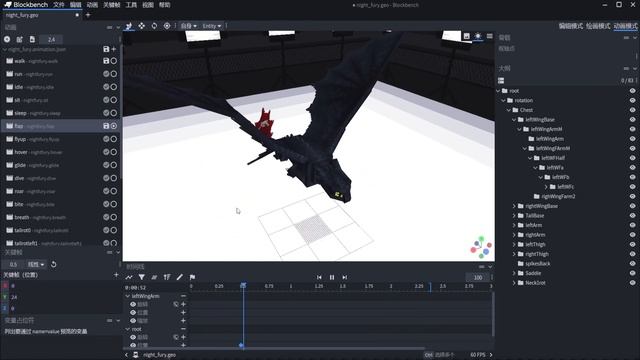Collapse the night_fury animation file group
640x360 pixels.
tap(5, 49)
